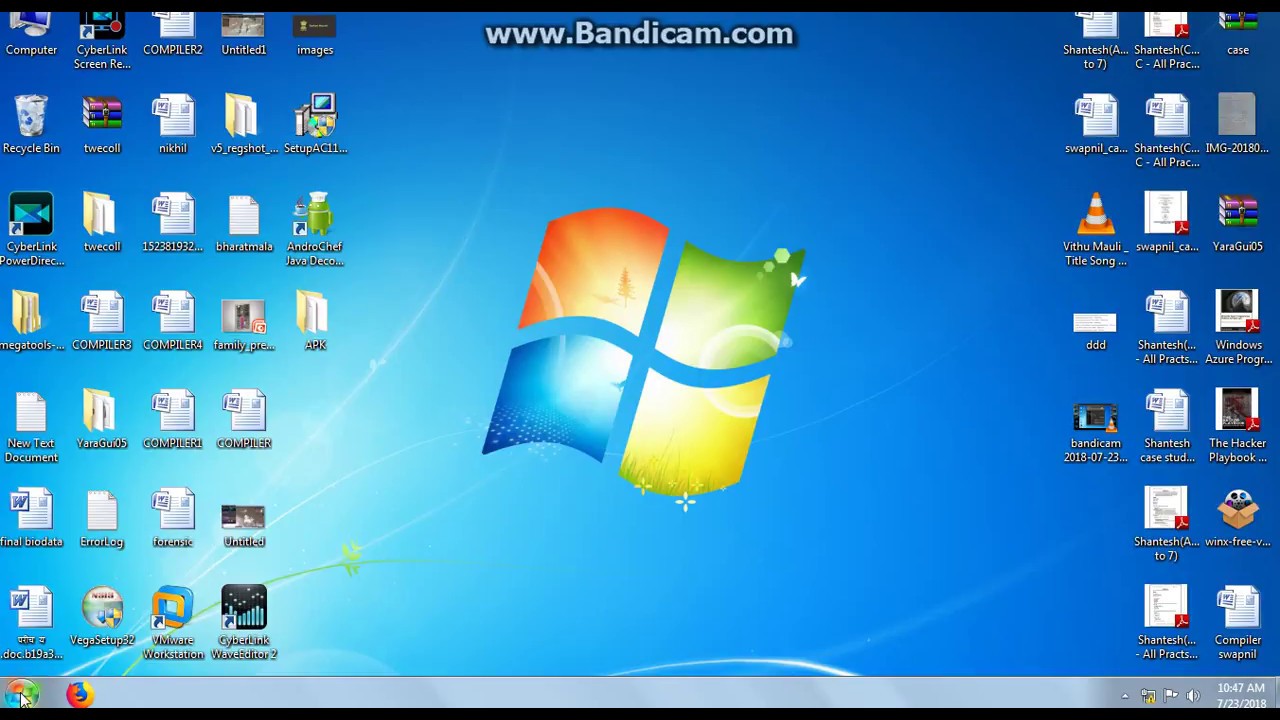This screenshot has height=720, width=1280.
Task: Select the v5_regshot folder icon
Action: [x=244, y=124]
